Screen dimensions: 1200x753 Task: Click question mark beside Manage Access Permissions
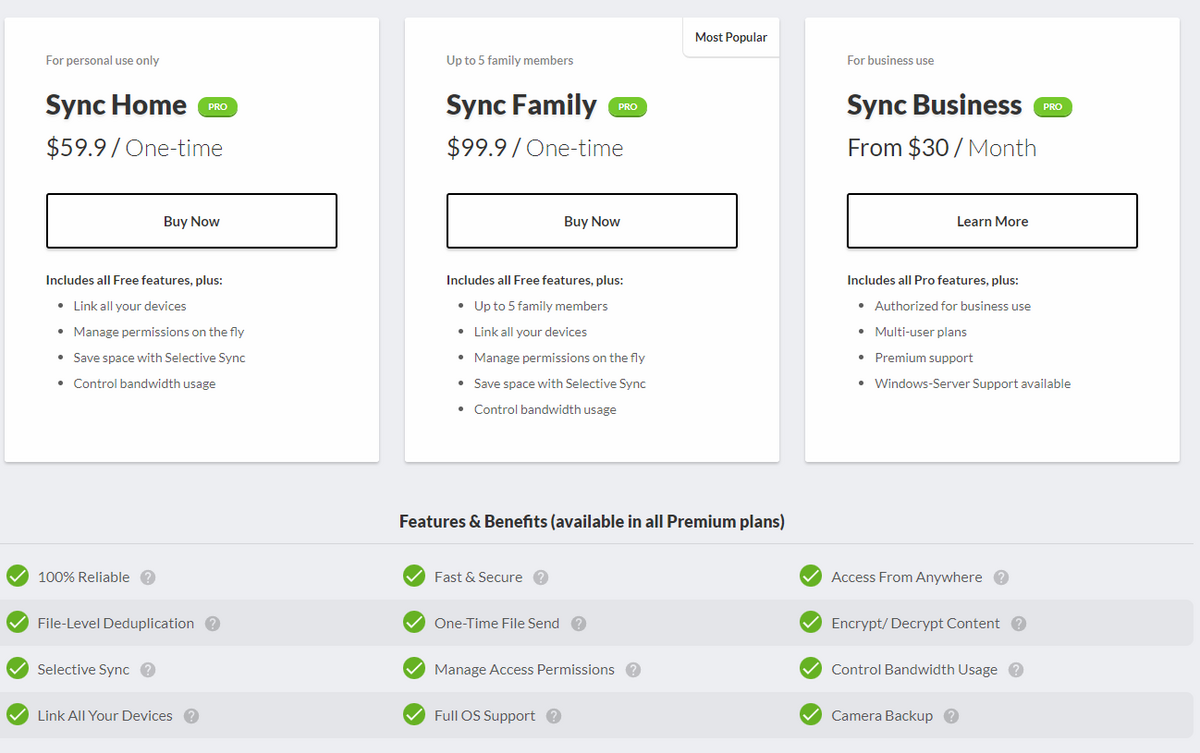click(633, 670)
